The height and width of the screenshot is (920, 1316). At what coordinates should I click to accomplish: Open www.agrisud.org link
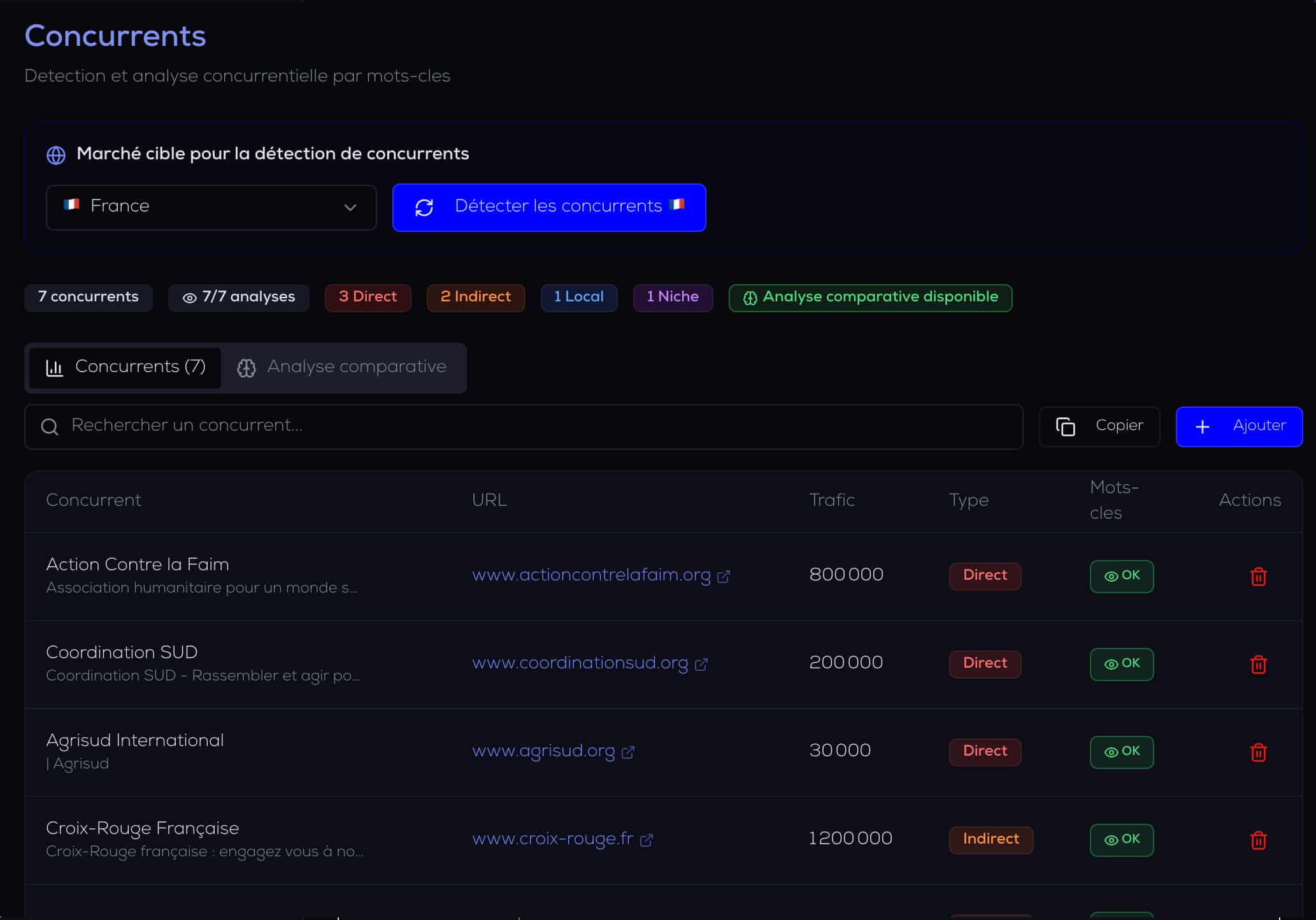pyautogui.click(x=543, y=751)
